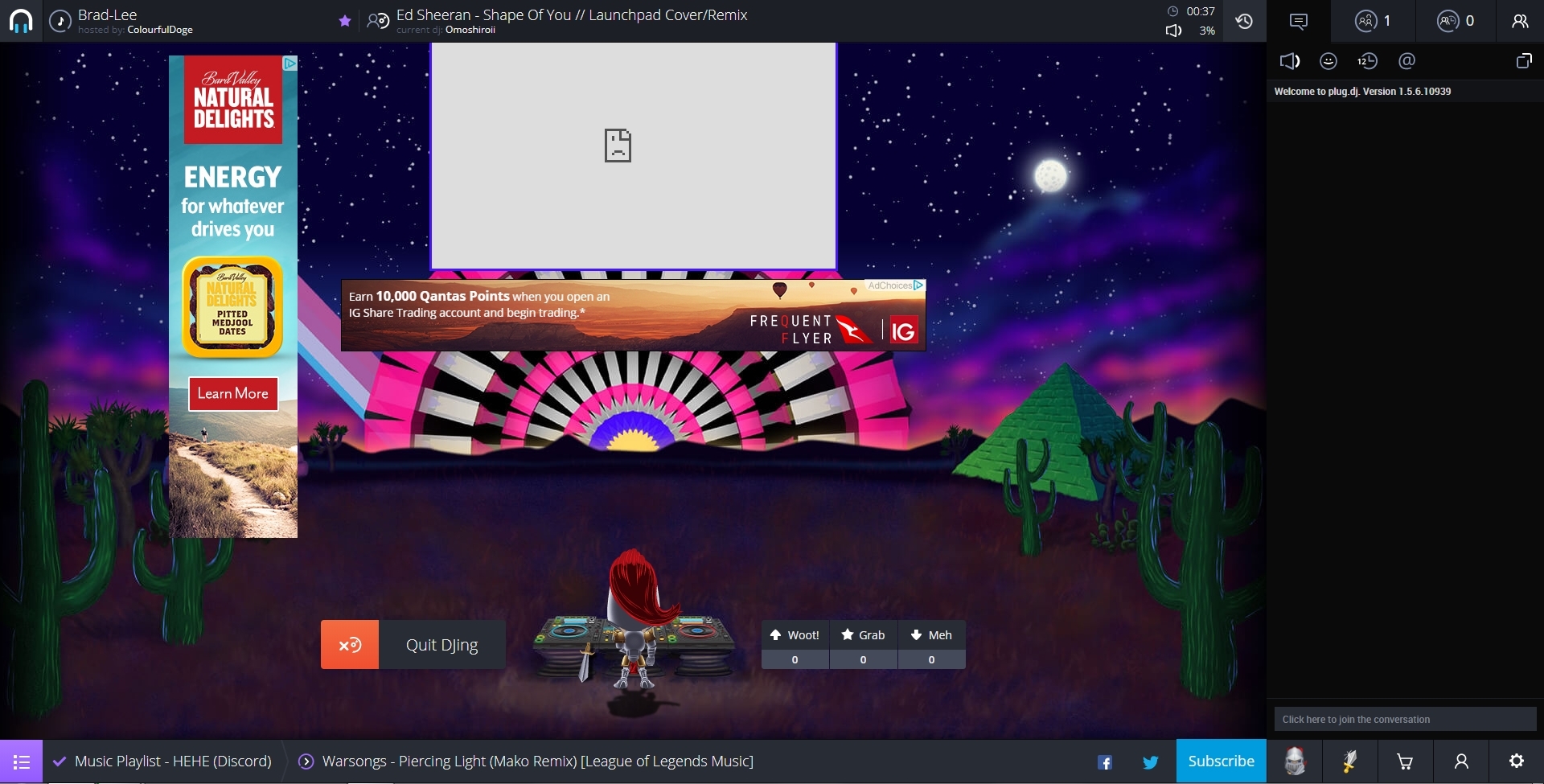
Task: Click the Meh count of 0
Action: (931, 659)
